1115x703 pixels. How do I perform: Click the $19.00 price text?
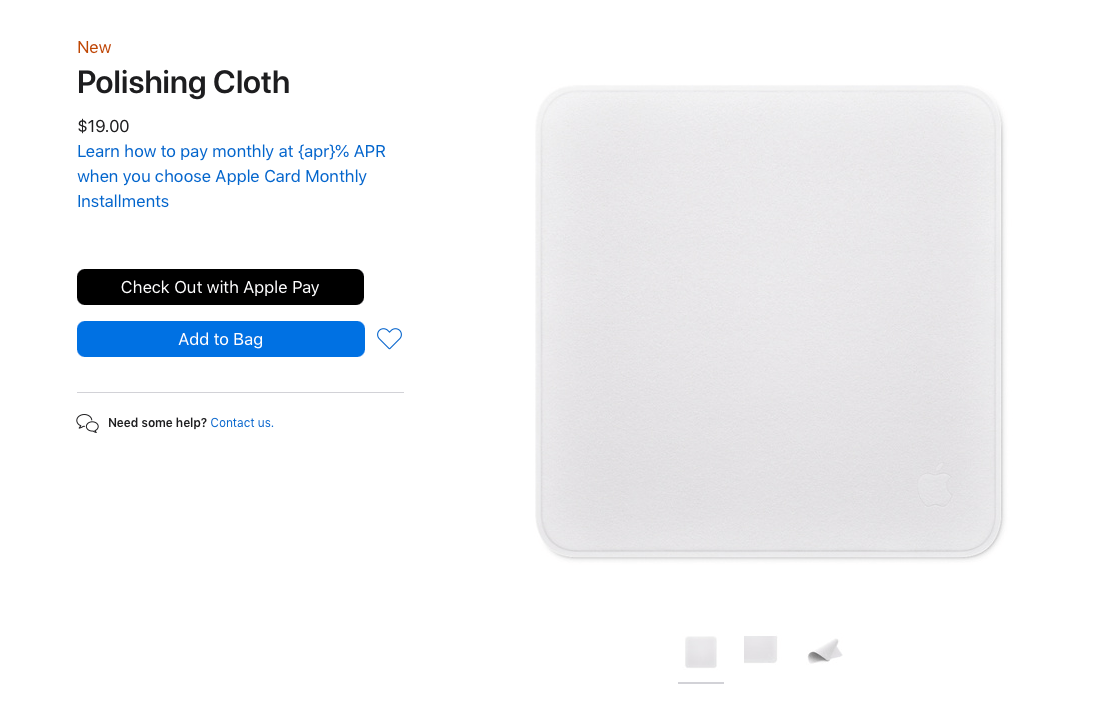pos(103,127)
